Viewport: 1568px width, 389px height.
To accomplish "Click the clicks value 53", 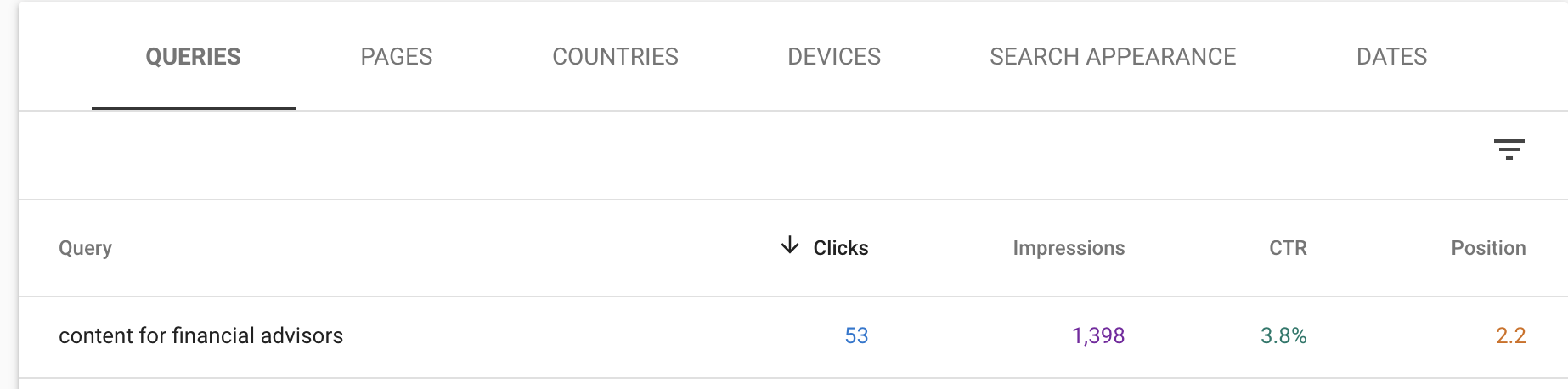I will point(856,335).
